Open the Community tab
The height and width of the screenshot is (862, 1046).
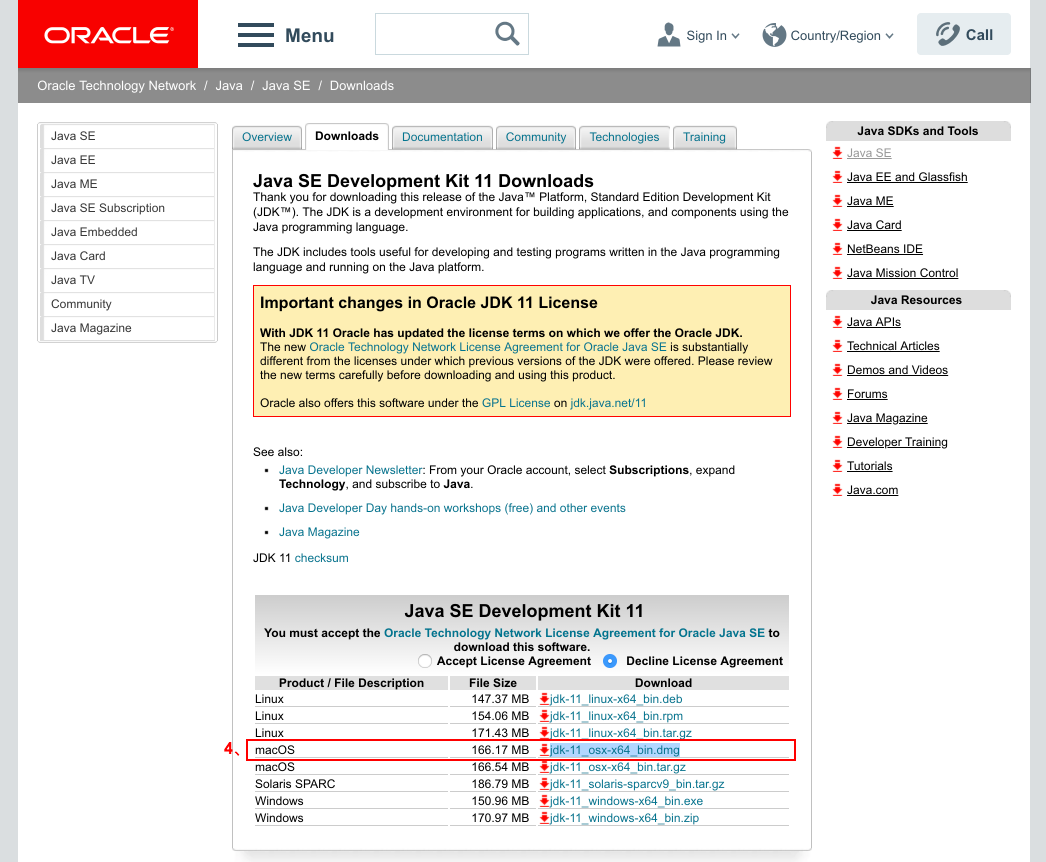tap(536, 137)
